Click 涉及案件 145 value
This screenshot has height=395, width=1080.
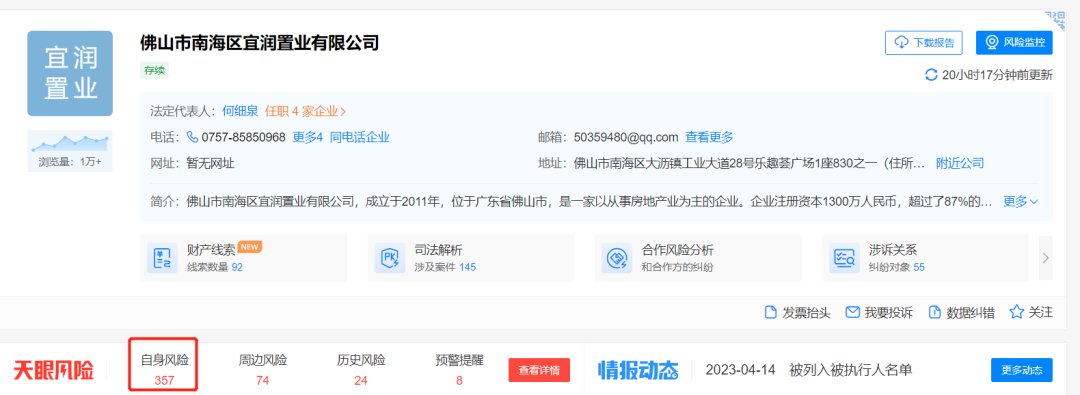point(467,267)
